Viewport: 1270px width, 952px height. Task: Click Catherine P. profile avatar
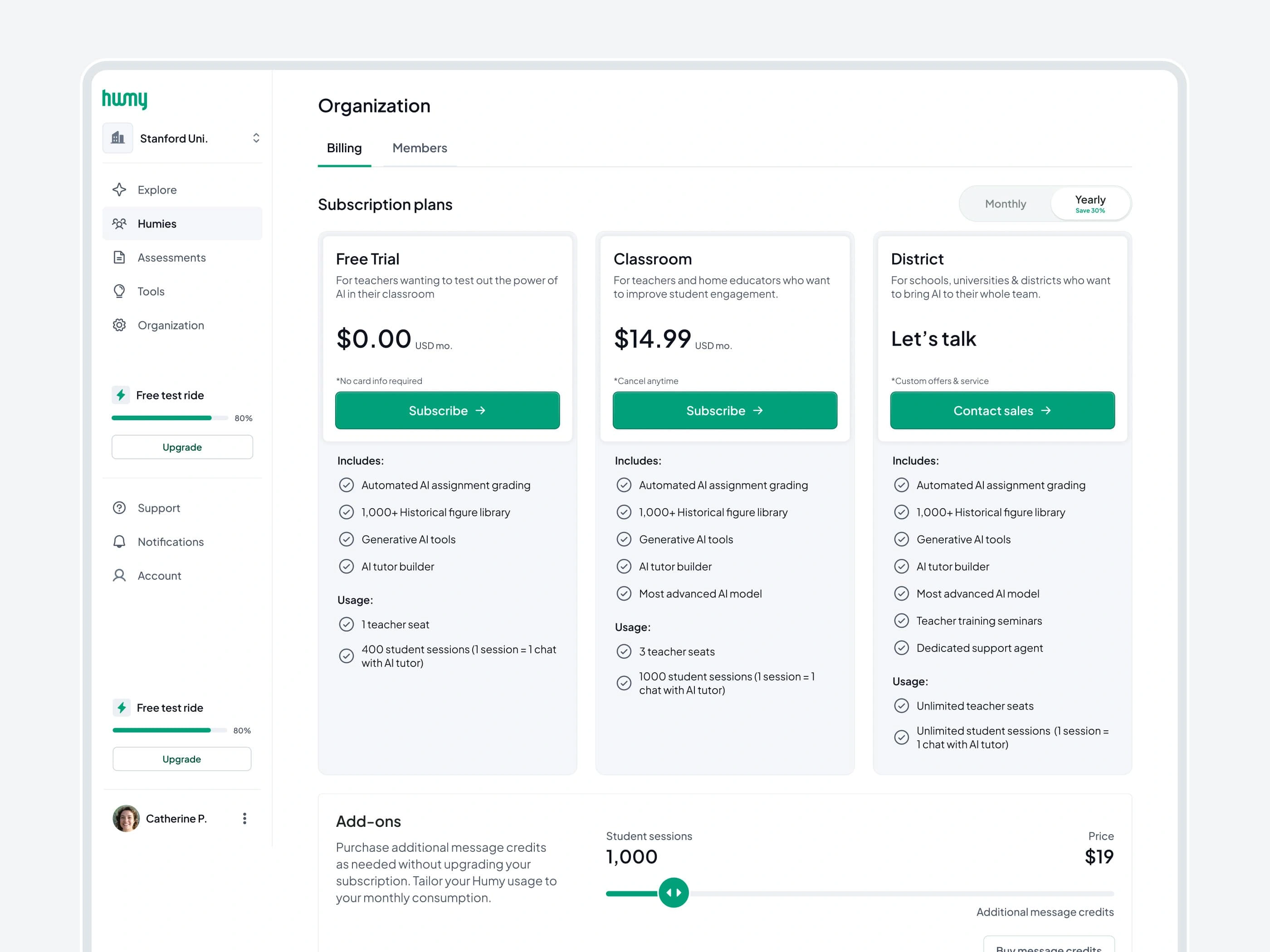[x=126, y=818]
